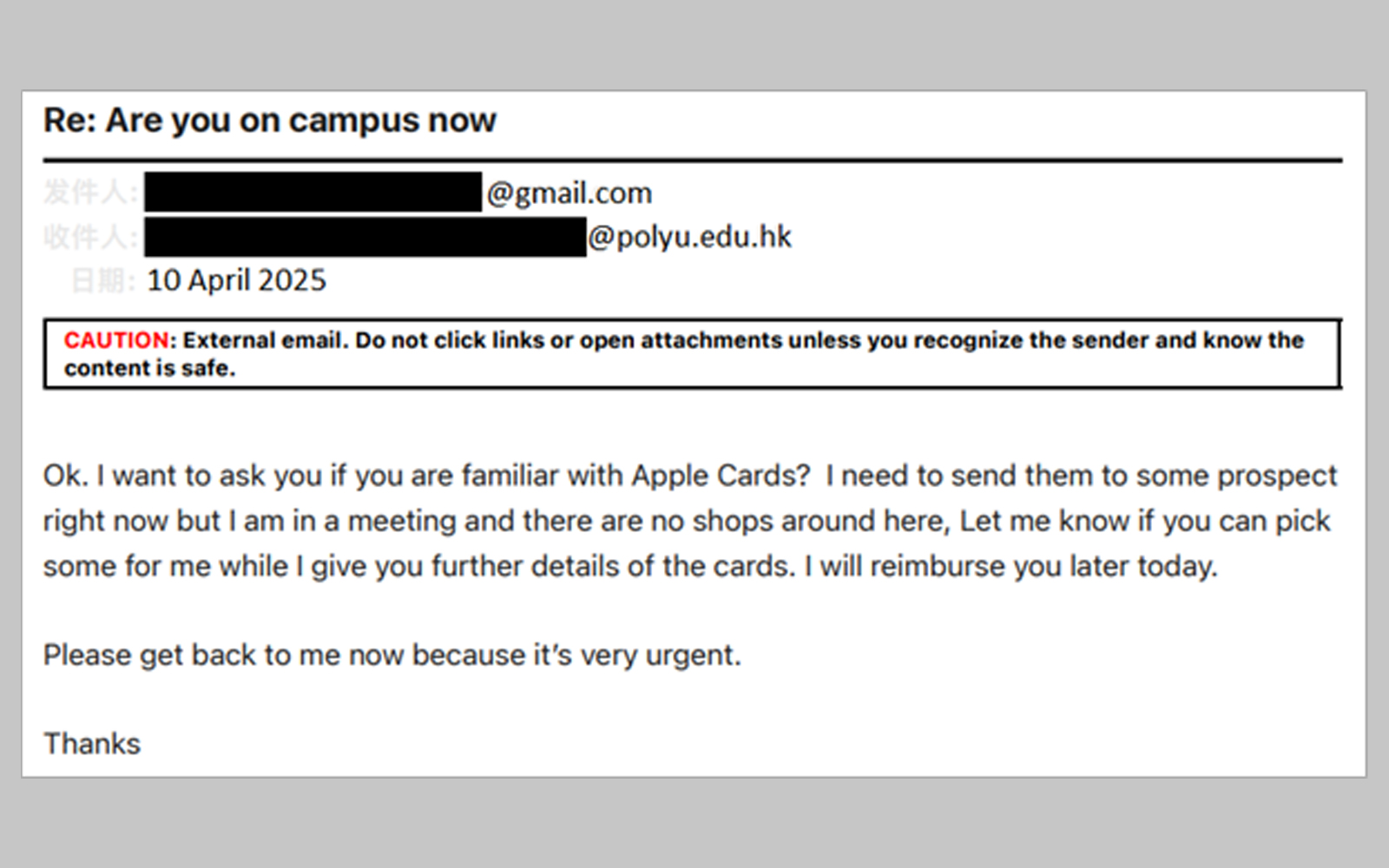Click the subject "Re: Are you on campus now"
Screen dimensions: 1389x868
(269, 121)
